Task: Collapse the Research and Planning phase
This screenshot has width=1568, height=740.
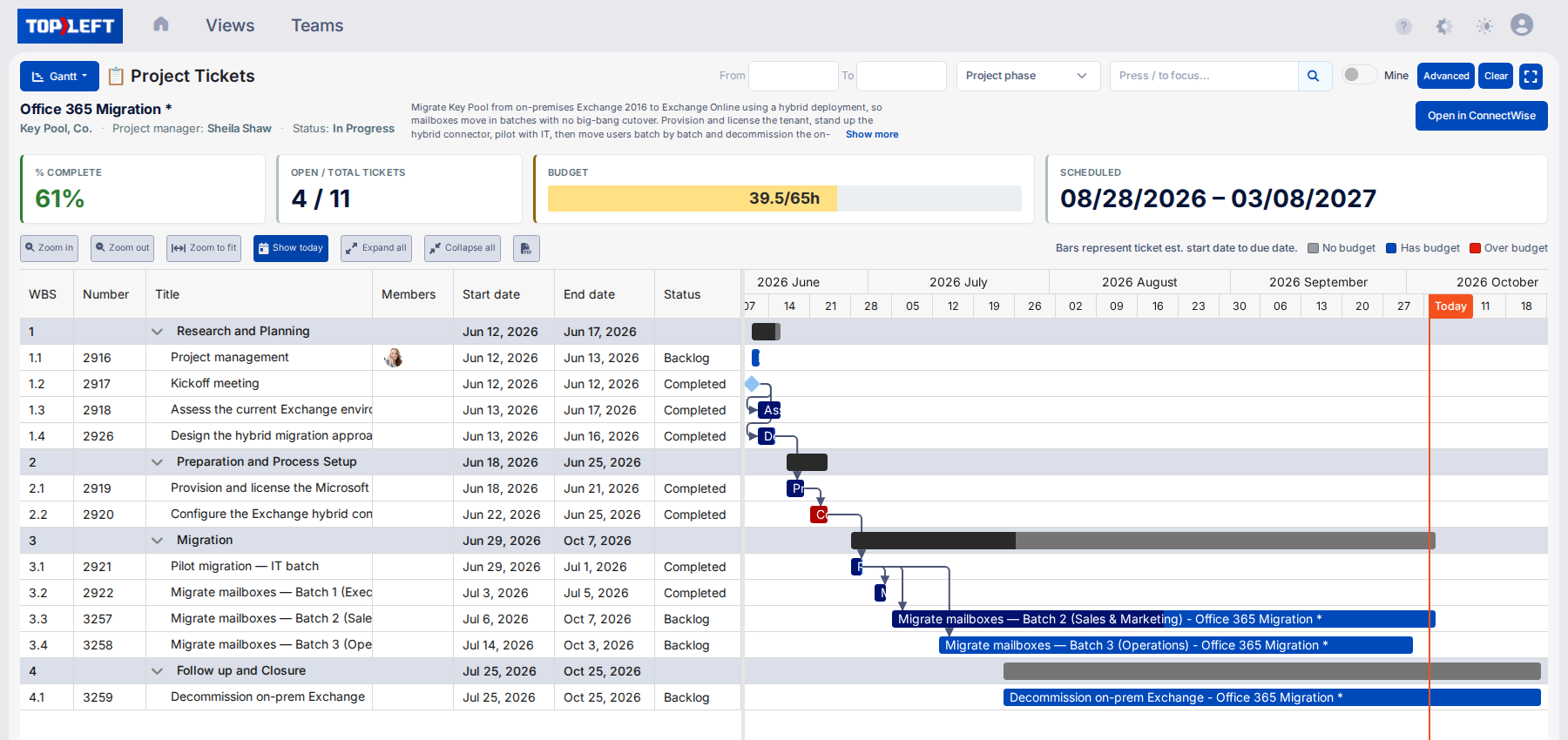Action: click(158, 332)
